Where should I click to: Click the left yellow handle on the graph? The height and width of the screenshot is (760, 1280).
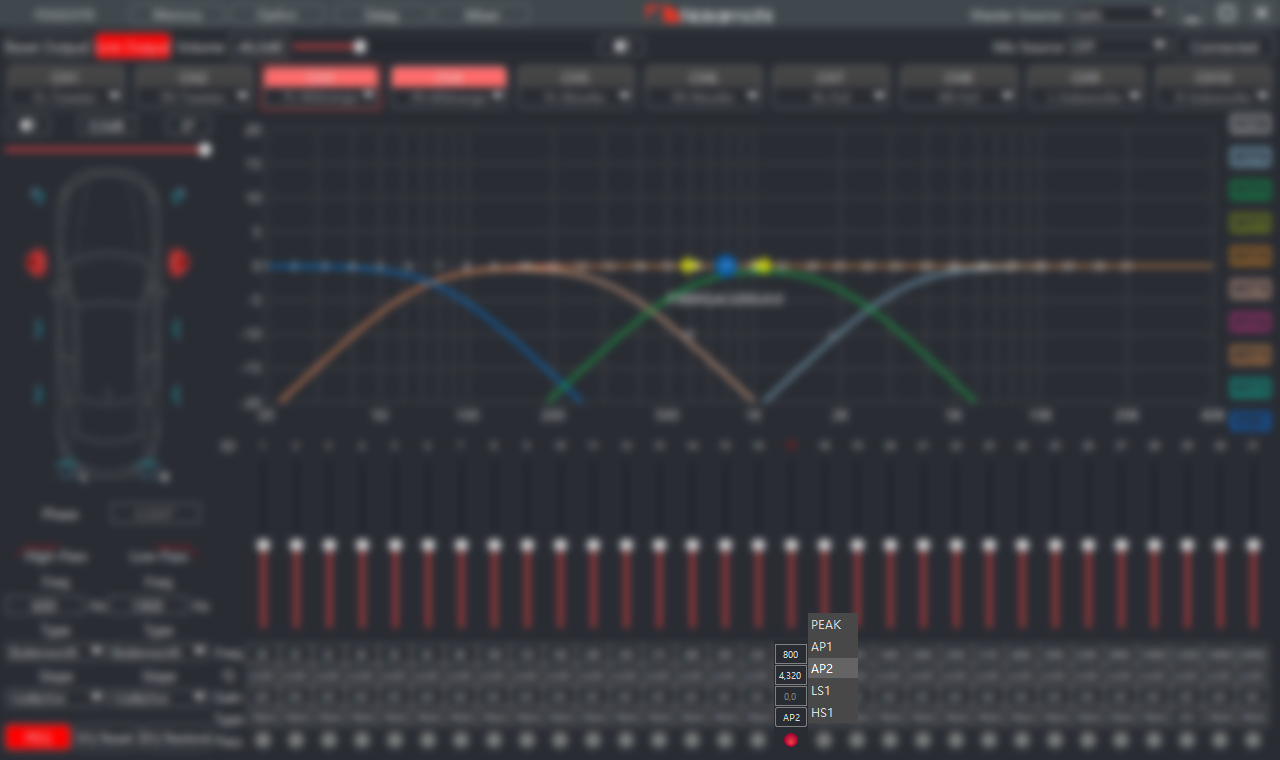[x=688, y=266]
